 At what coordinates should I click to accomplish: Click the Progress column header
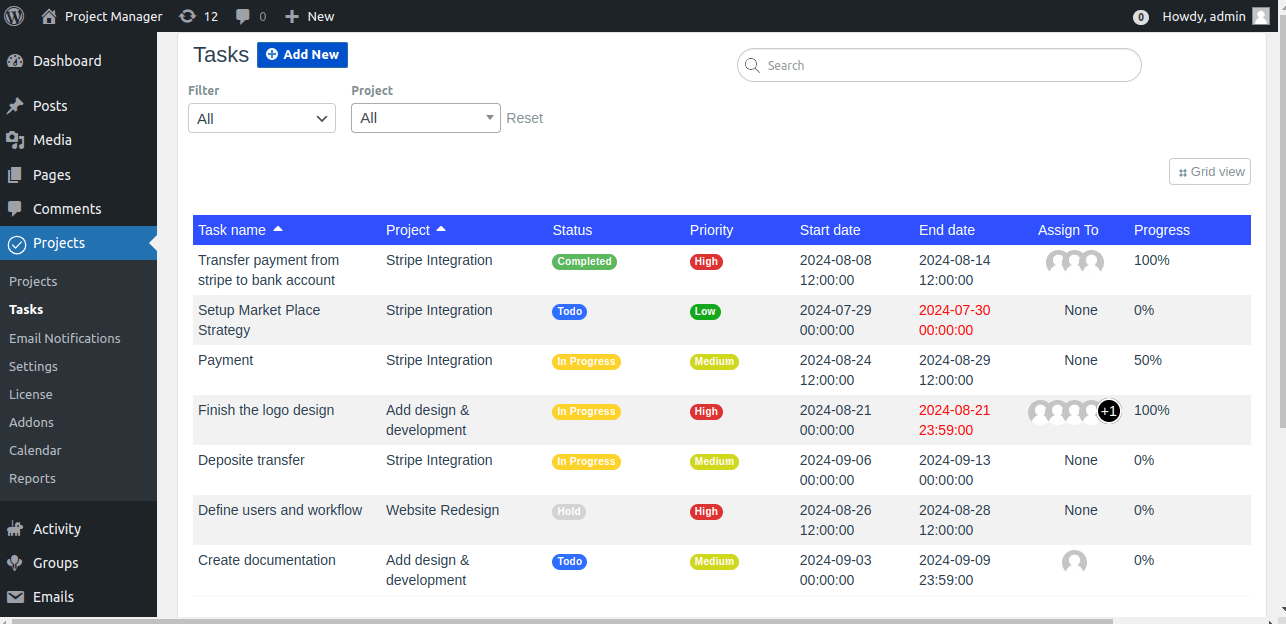click(x=1162, y=230)
